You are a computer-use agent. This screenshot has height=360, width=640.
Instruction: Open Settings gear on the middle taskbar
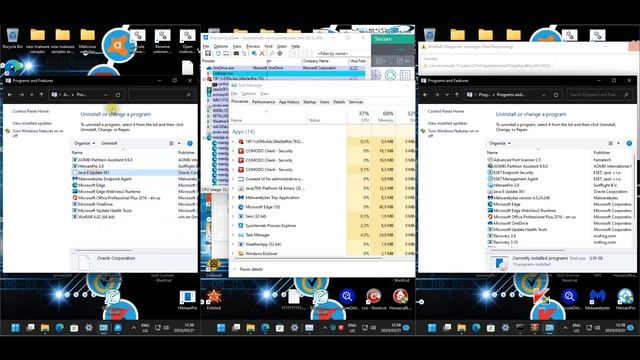pos(294,328)
